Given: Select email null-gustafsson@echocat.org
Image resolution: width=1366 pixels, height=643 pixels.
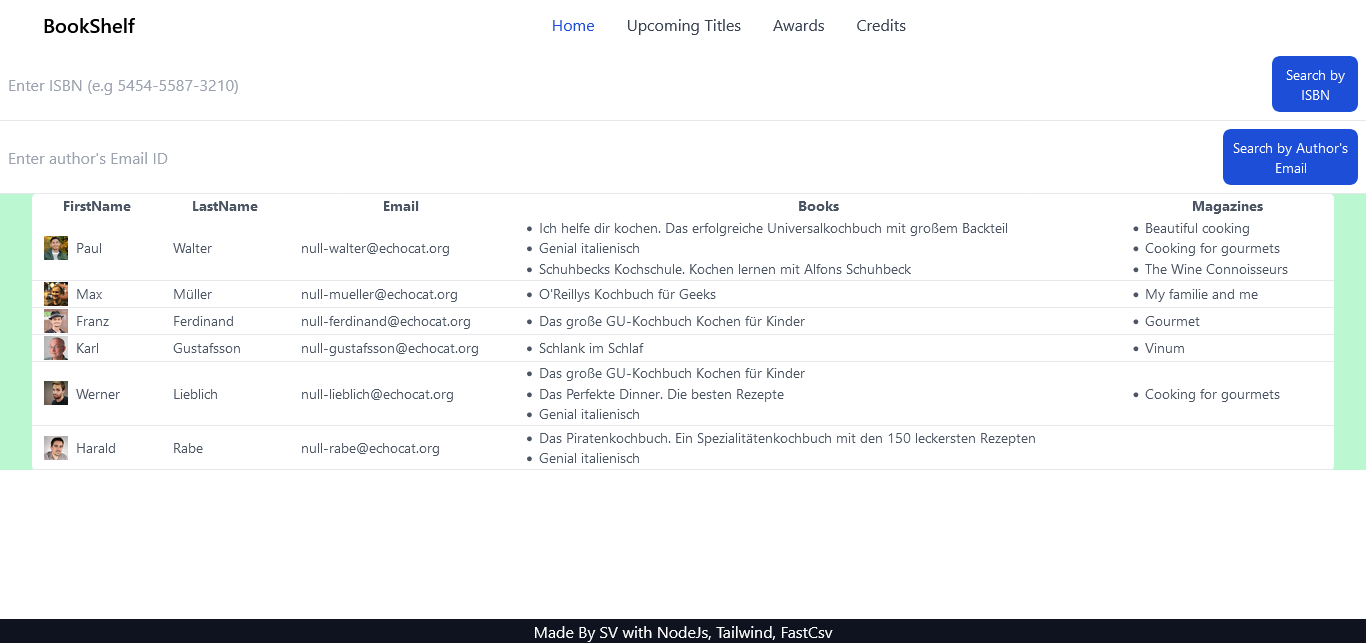Looking at the screenshot, I should 390,348.
